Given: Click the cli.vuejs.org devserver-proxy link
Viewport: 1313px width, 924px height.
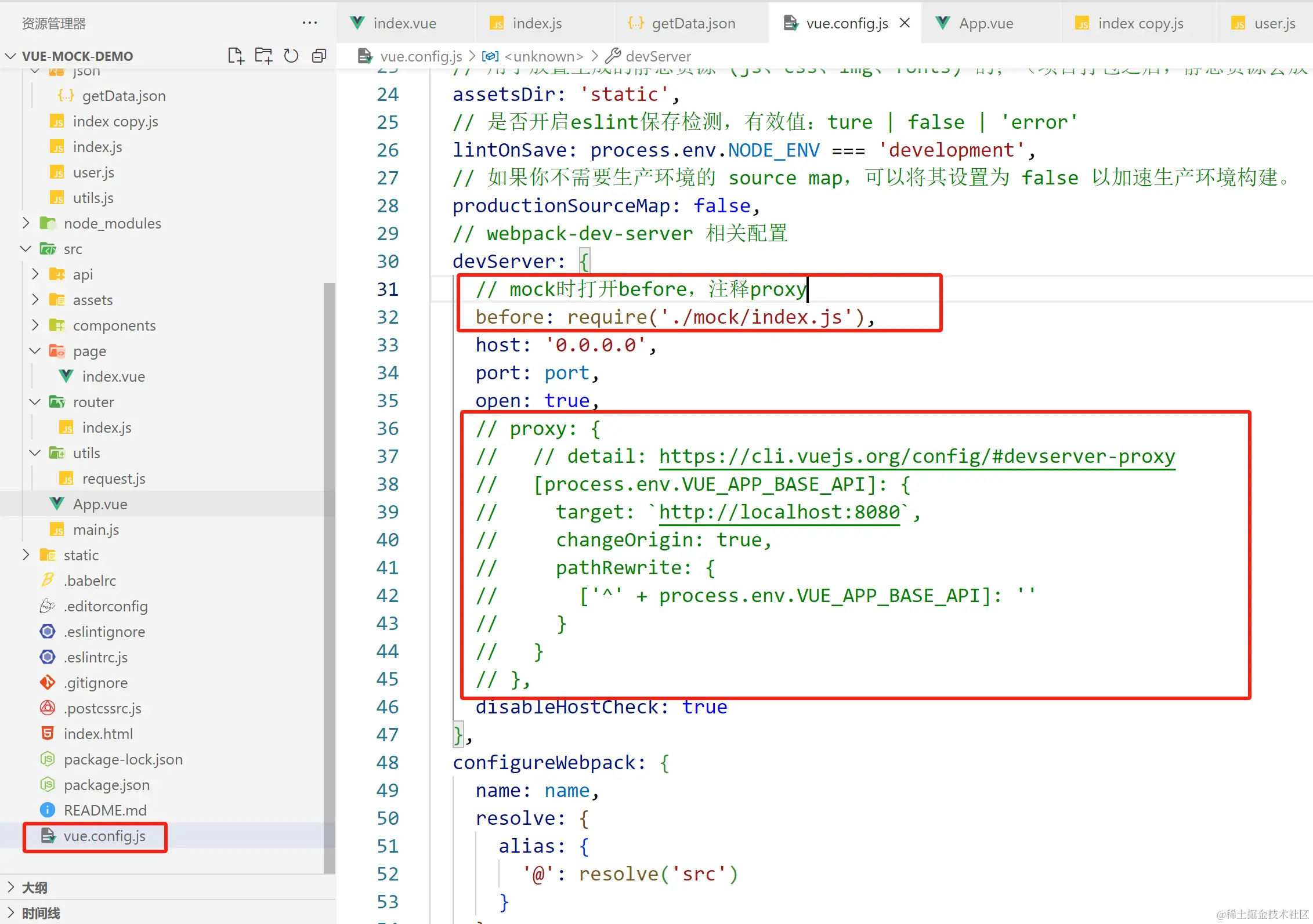Looking at the screenshot, I should coord(917,456).
